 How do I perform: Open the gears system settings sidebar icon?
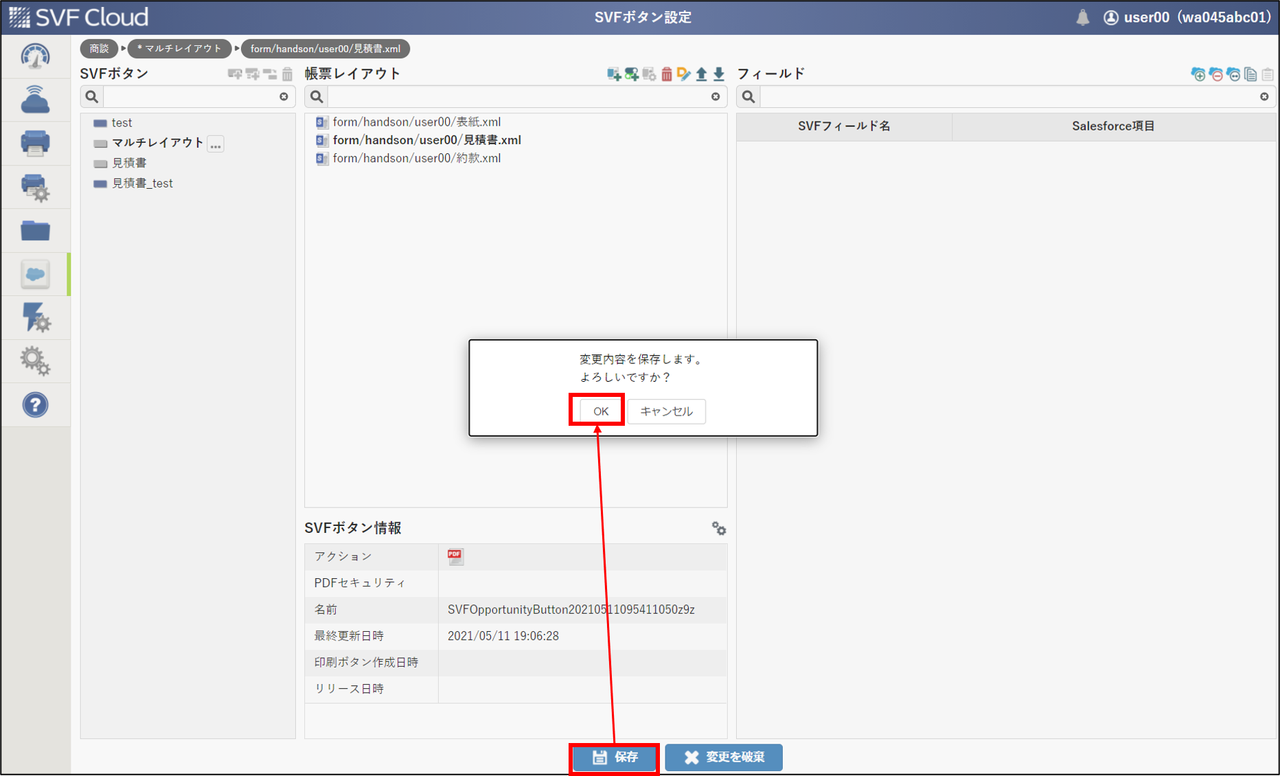(x=35, y=361)
